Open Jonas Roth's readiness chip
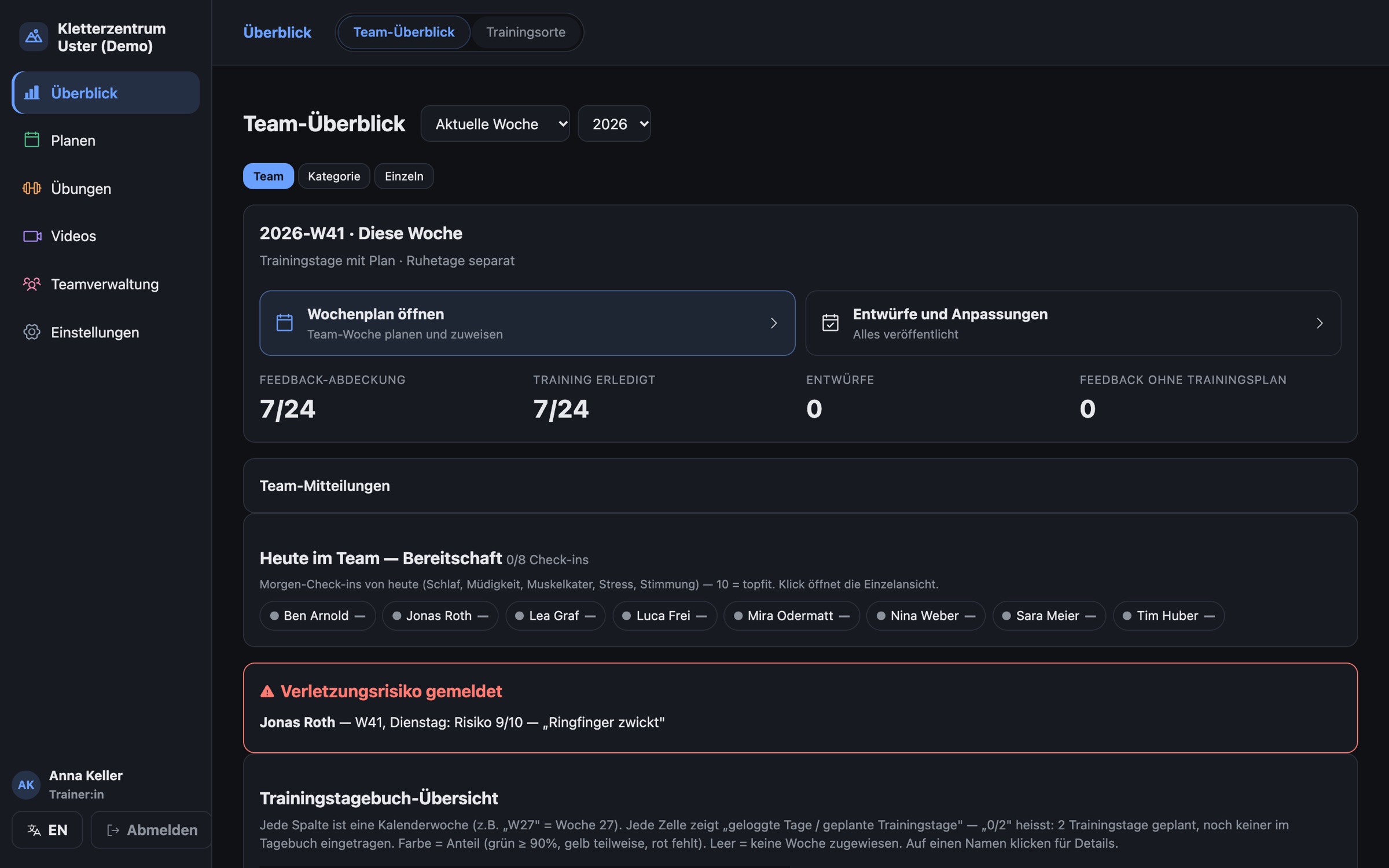Image resolution: width=1389 pixels, height=868 pixels. pos(440,616)
